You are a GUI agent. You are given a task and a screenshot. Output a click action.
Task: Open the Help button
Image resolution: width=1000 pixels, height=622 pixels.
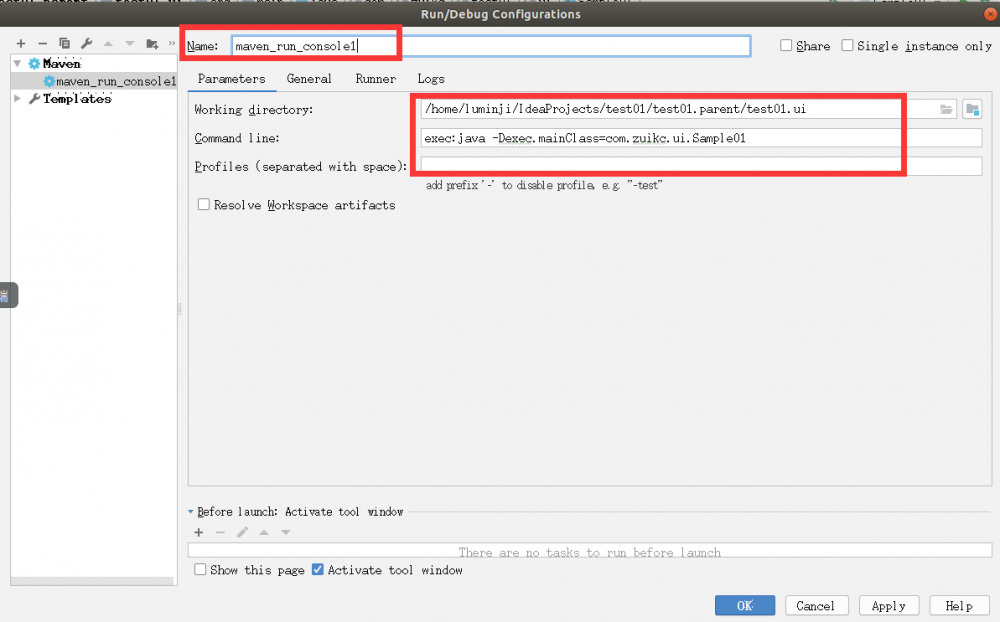click(959, 605)
